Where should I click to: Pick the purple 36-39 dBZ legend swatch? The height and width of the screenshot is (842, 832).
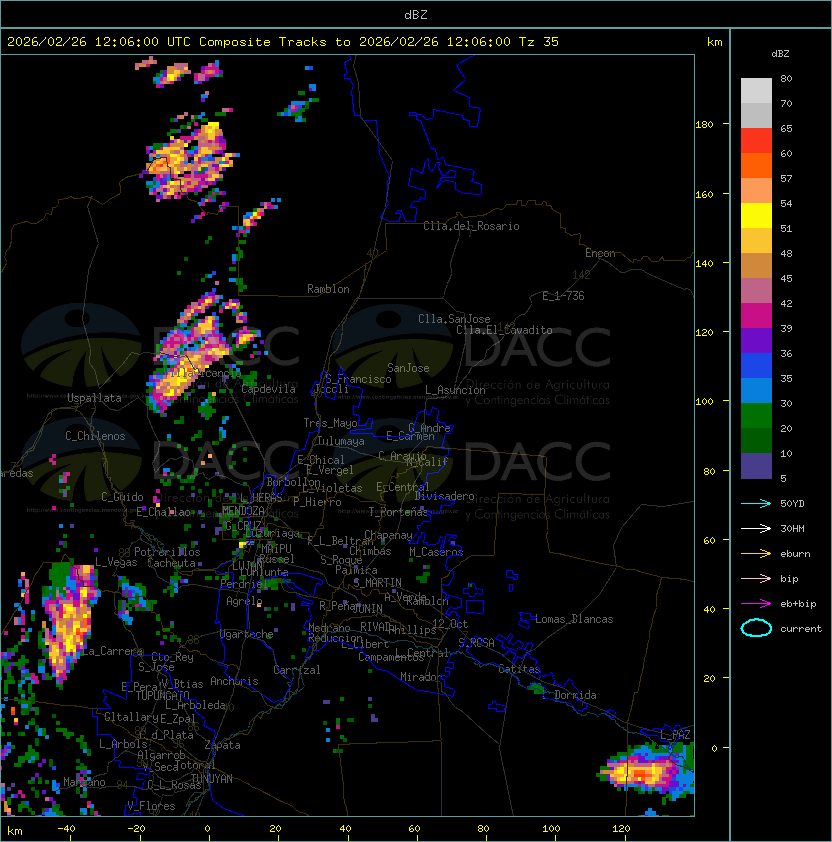pos(756,340)
